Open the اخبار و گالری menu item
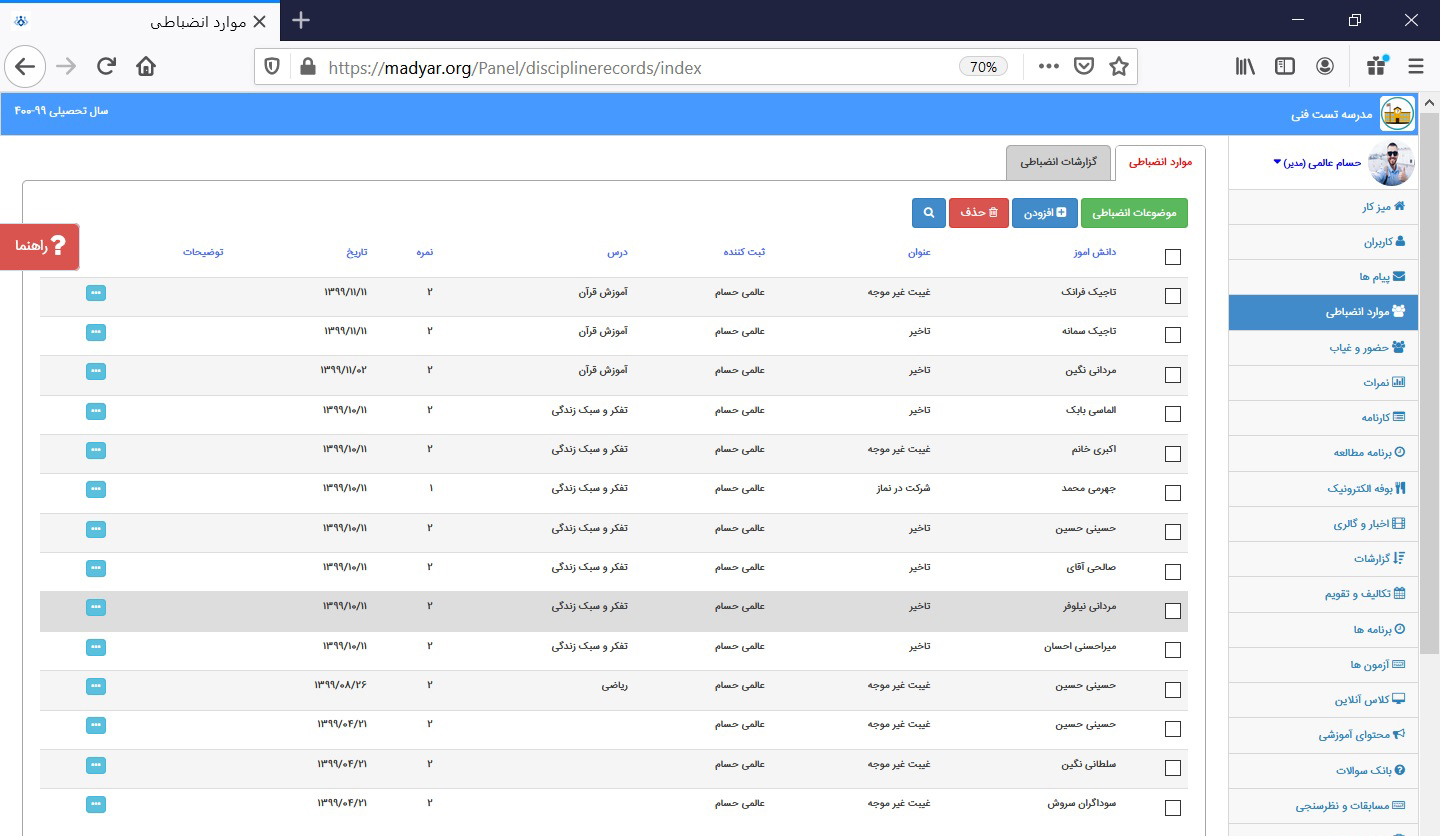Image resolution: width=1440 pixels, height=836 pixels. point(1324,524)
